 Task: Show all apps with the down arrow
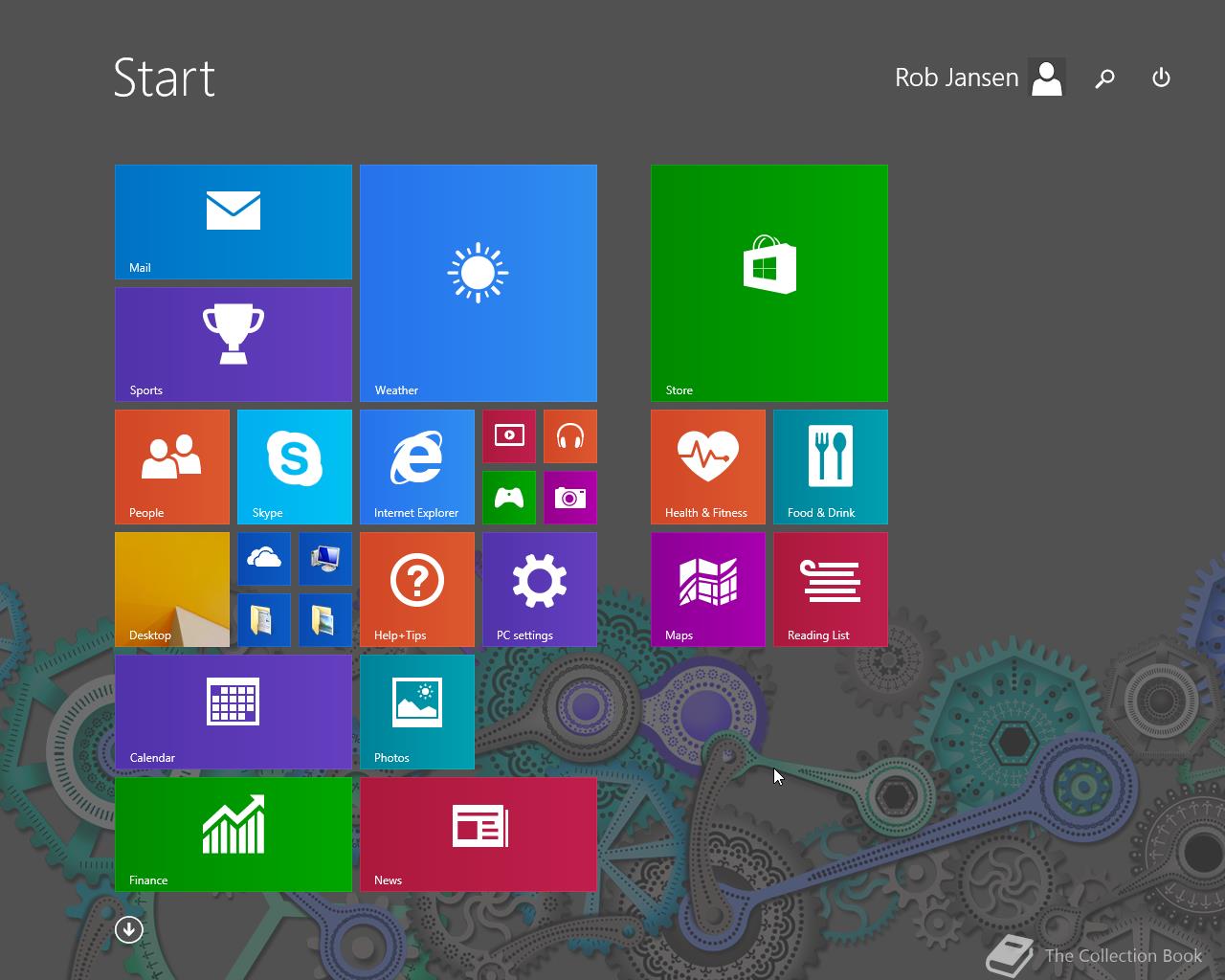[129, 929]
